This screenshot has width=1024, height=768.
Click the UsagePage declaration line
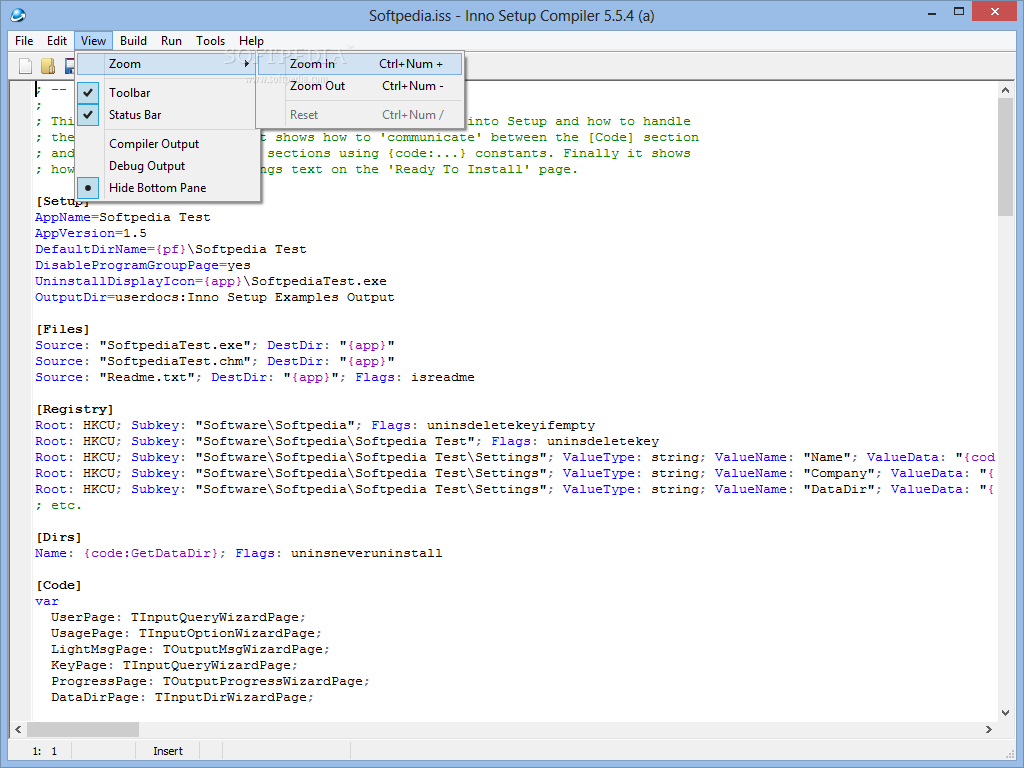click(186, 633)
